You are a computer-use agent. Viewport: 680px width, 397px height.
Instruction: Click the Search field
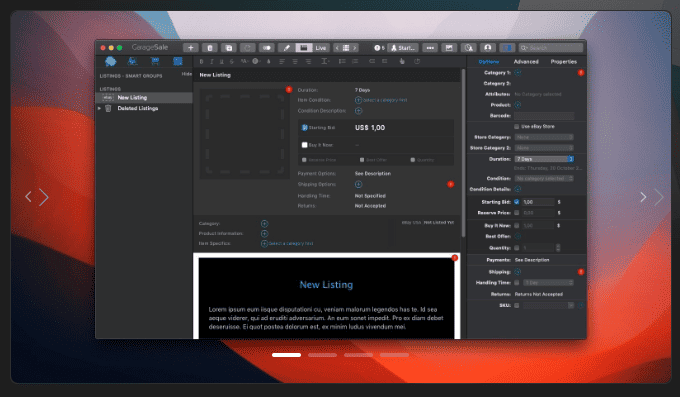click(551, 48)
